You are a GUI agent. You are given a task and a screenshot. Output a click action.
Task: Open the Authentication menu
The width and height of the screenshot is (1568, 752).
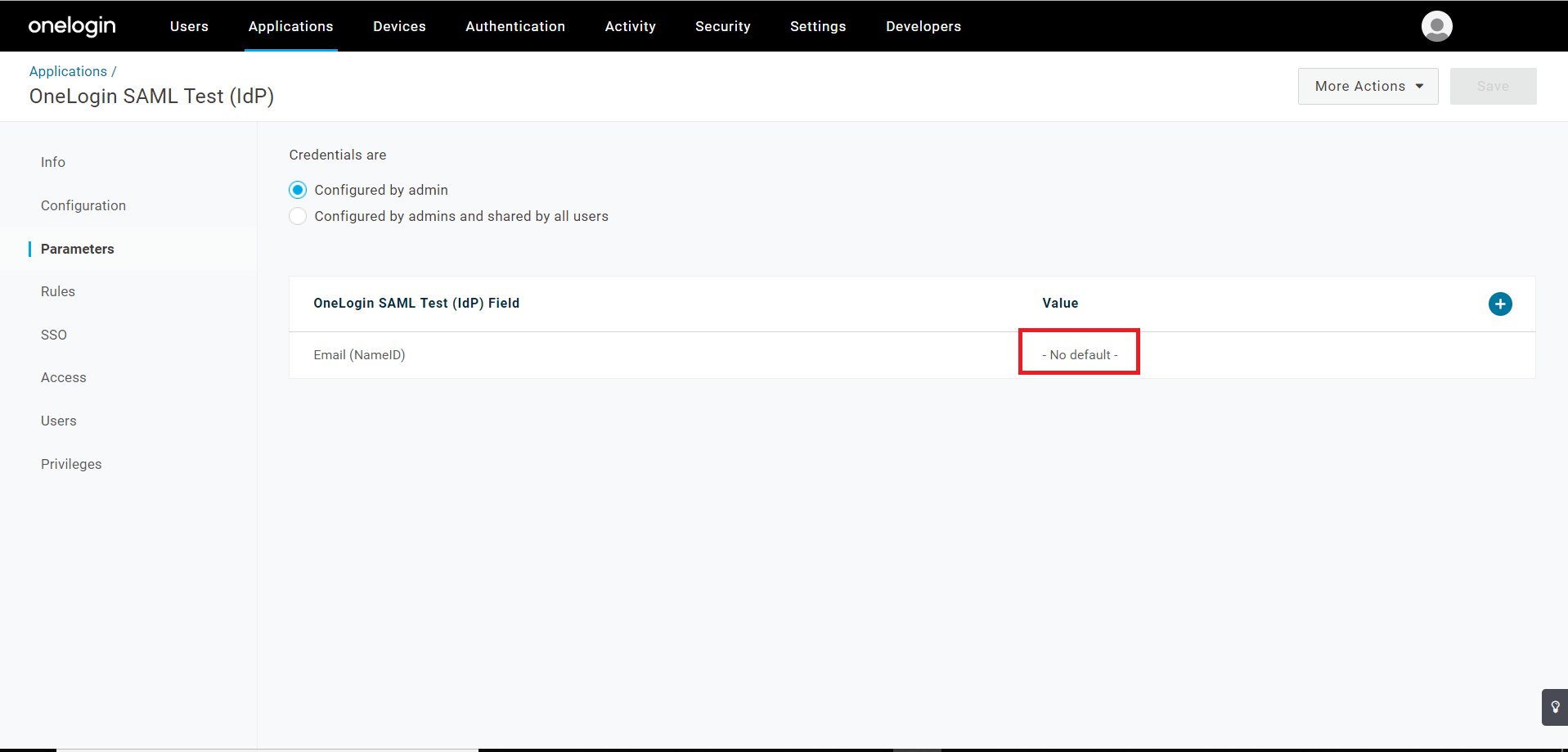click(x=515, y=26)
